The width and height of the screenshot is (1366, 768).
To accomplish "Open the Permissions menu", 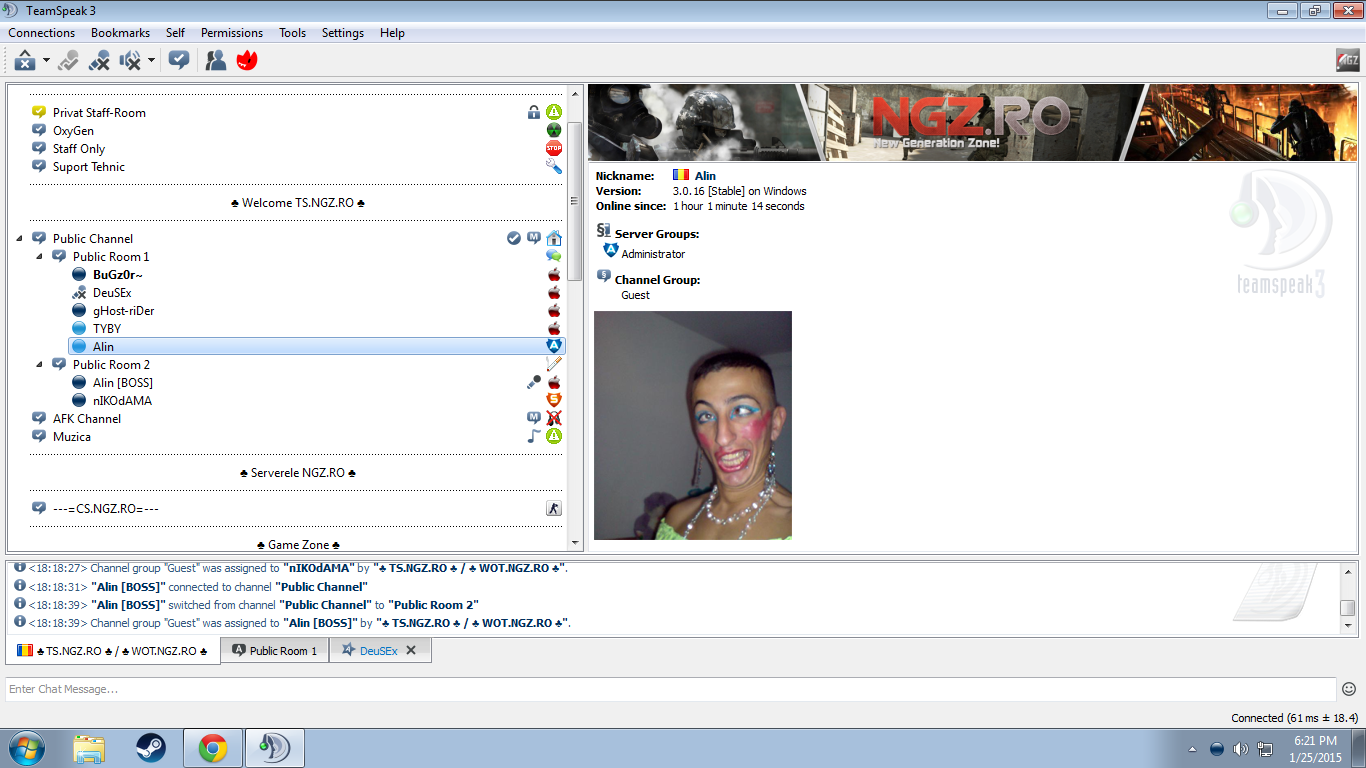I will 231,33.
